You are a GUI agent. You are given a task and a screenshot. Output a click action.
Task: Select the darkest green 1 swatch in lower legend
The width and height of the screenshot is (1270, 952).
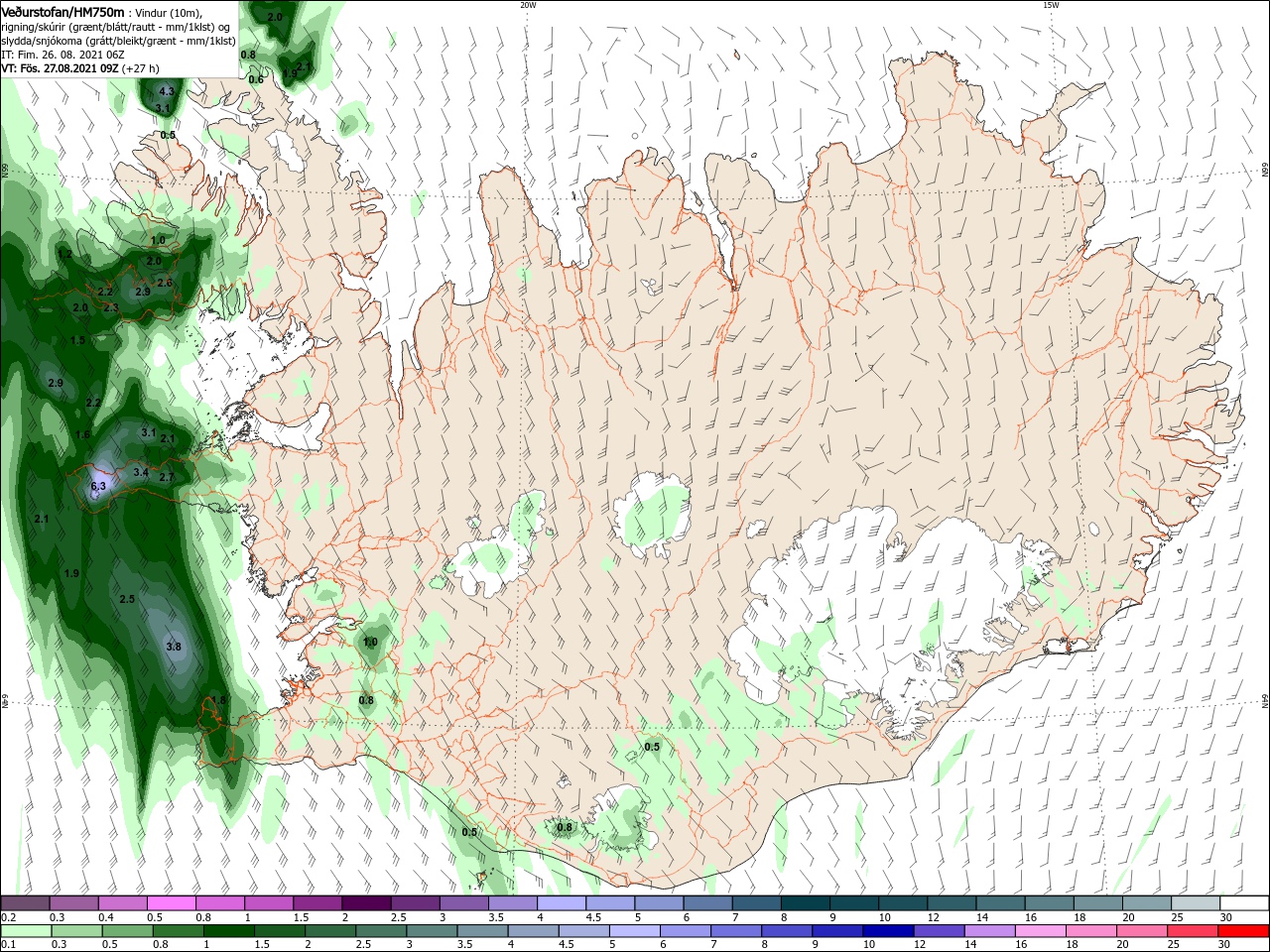[x=229, y=931]
